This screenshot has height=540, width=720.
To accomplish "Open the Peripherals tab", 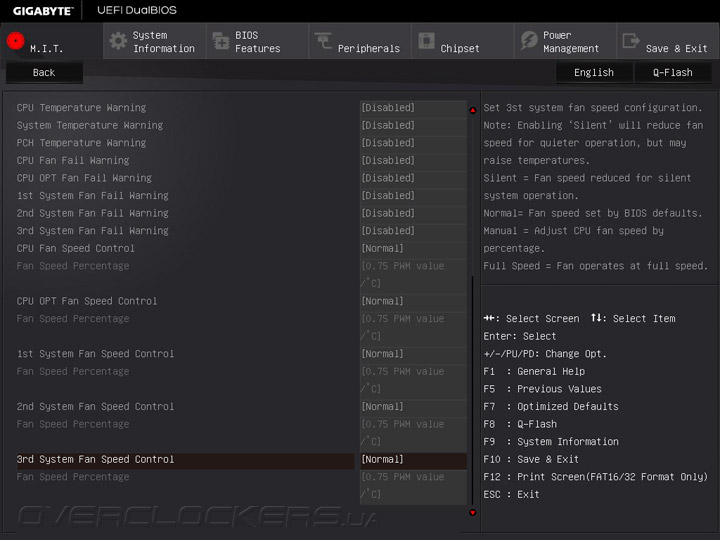I will [x=360, y=41].
